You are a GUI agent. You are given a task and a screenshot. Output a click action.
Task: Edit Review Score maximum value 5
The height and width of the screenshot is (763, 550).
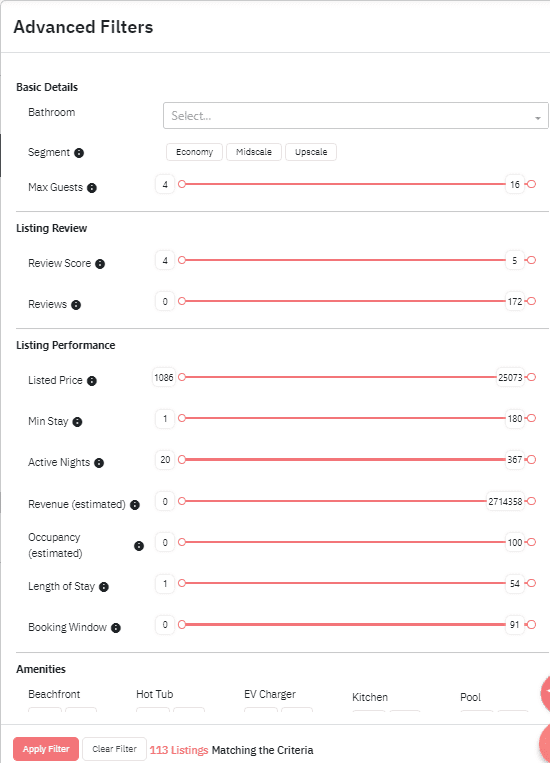tap(514, 260)
